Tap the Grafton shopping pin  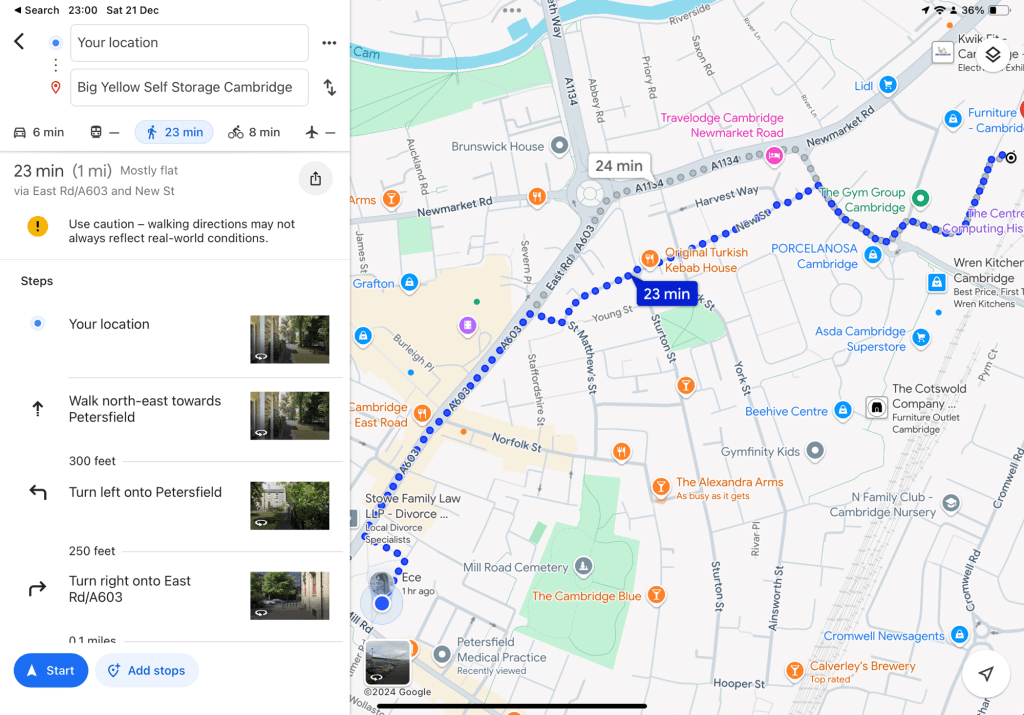(409, 282)
